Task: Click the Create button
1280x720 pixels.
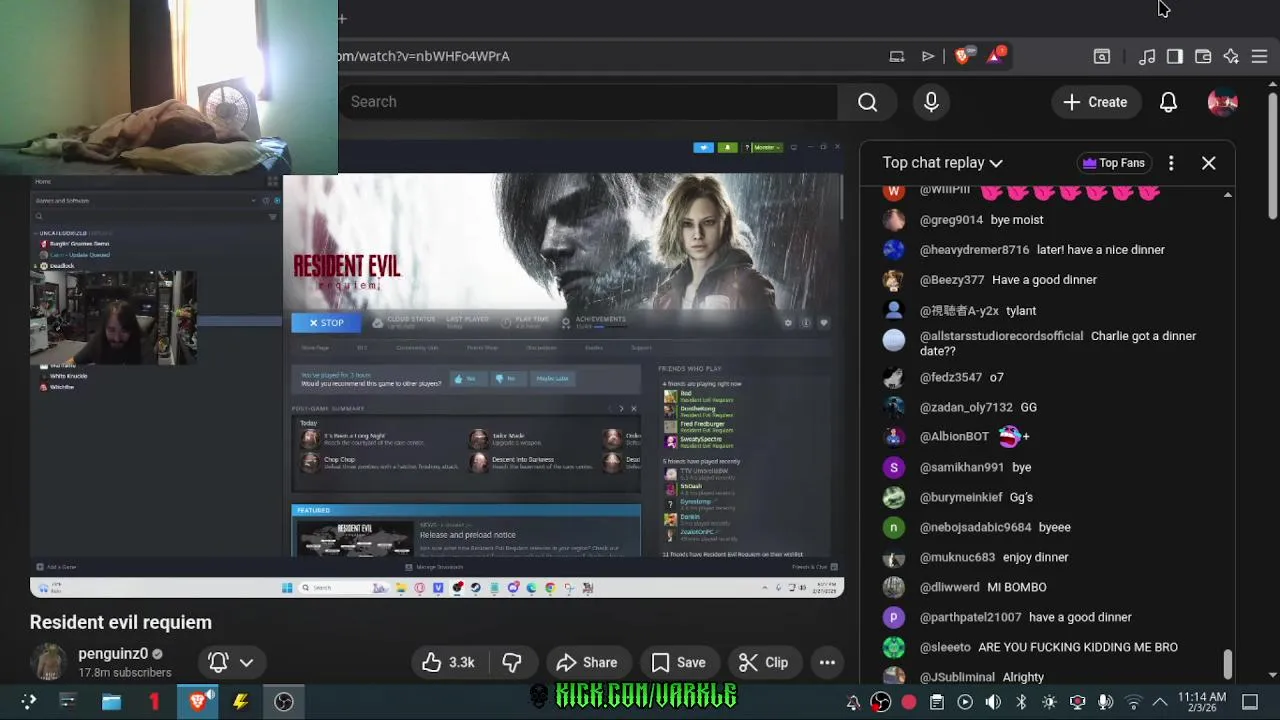Action: pyautogui.click(x=1095, y=102)
